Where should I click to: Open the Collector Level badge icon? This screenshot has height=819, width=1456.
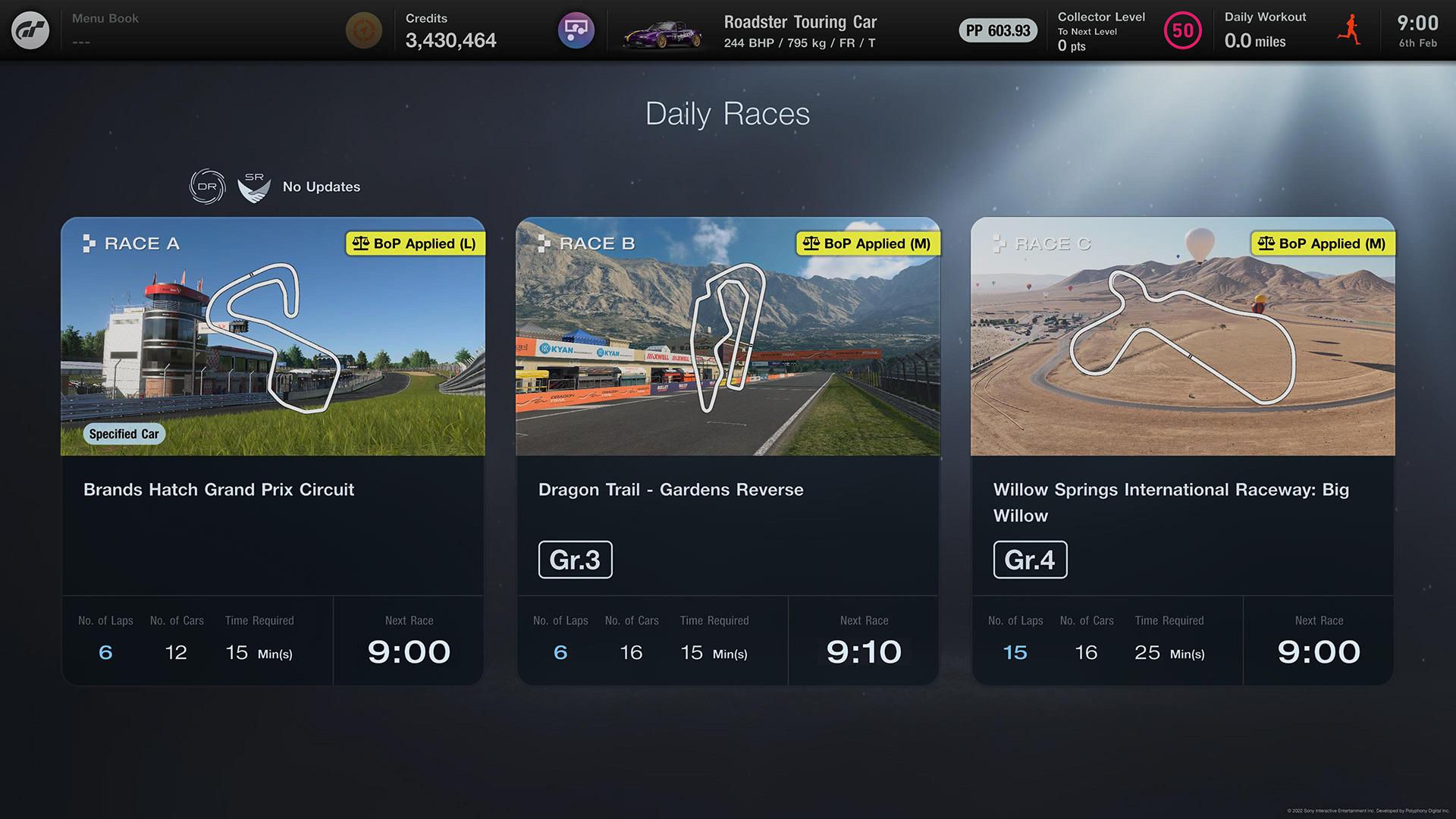(x=1181, y=30)
